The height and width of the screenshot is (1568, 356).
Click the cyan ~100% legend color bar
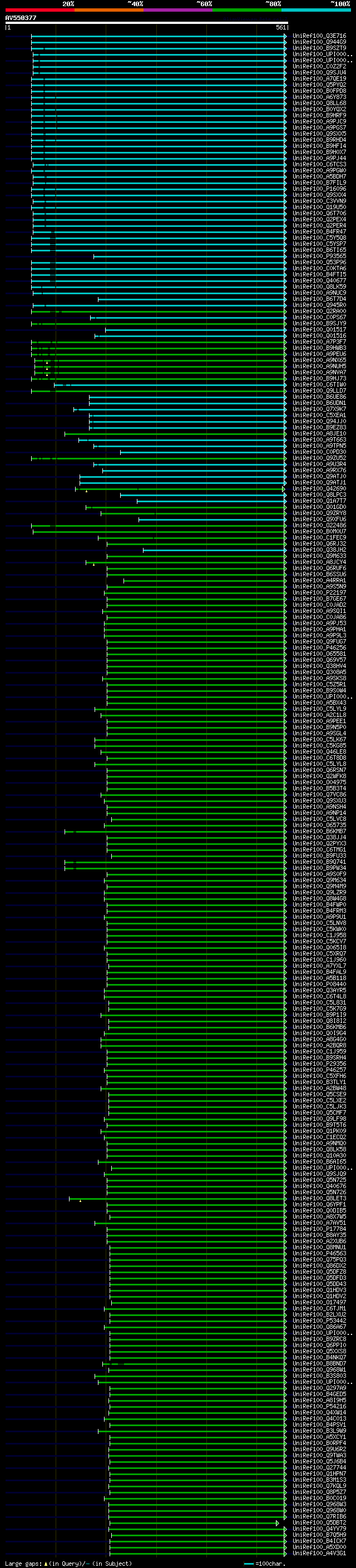point(316,10)
